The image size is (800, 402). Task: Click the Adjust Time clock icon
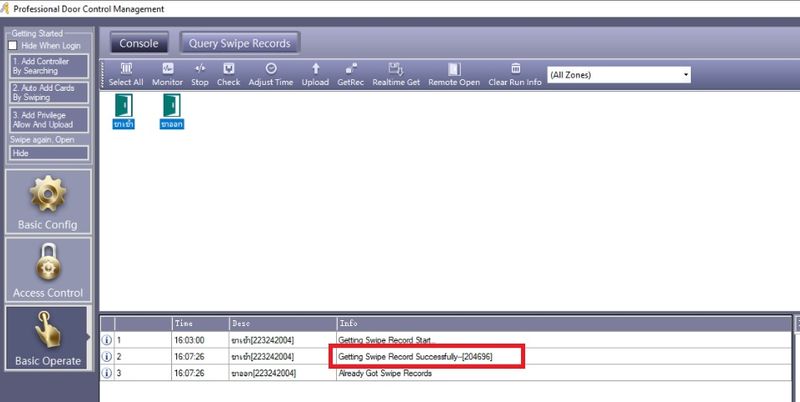point(271,69)
